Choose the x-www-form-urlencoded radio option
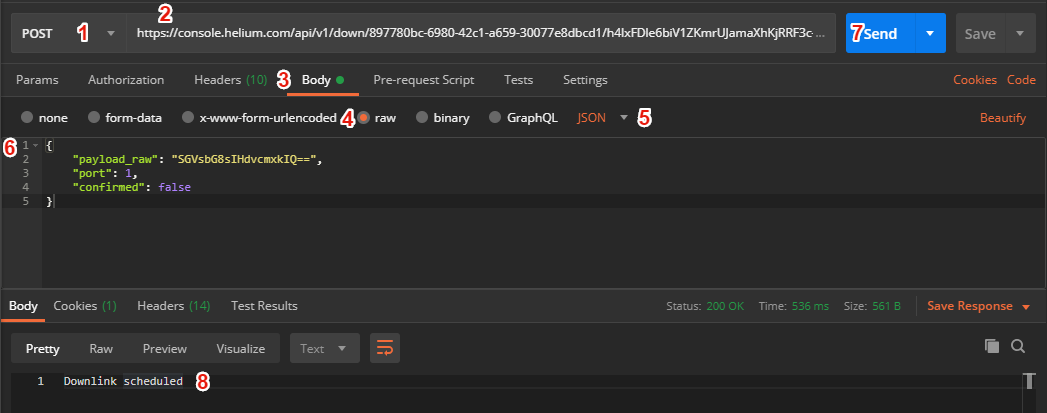Viewport: 1047px width, 413px height. (x=188, y=117)
